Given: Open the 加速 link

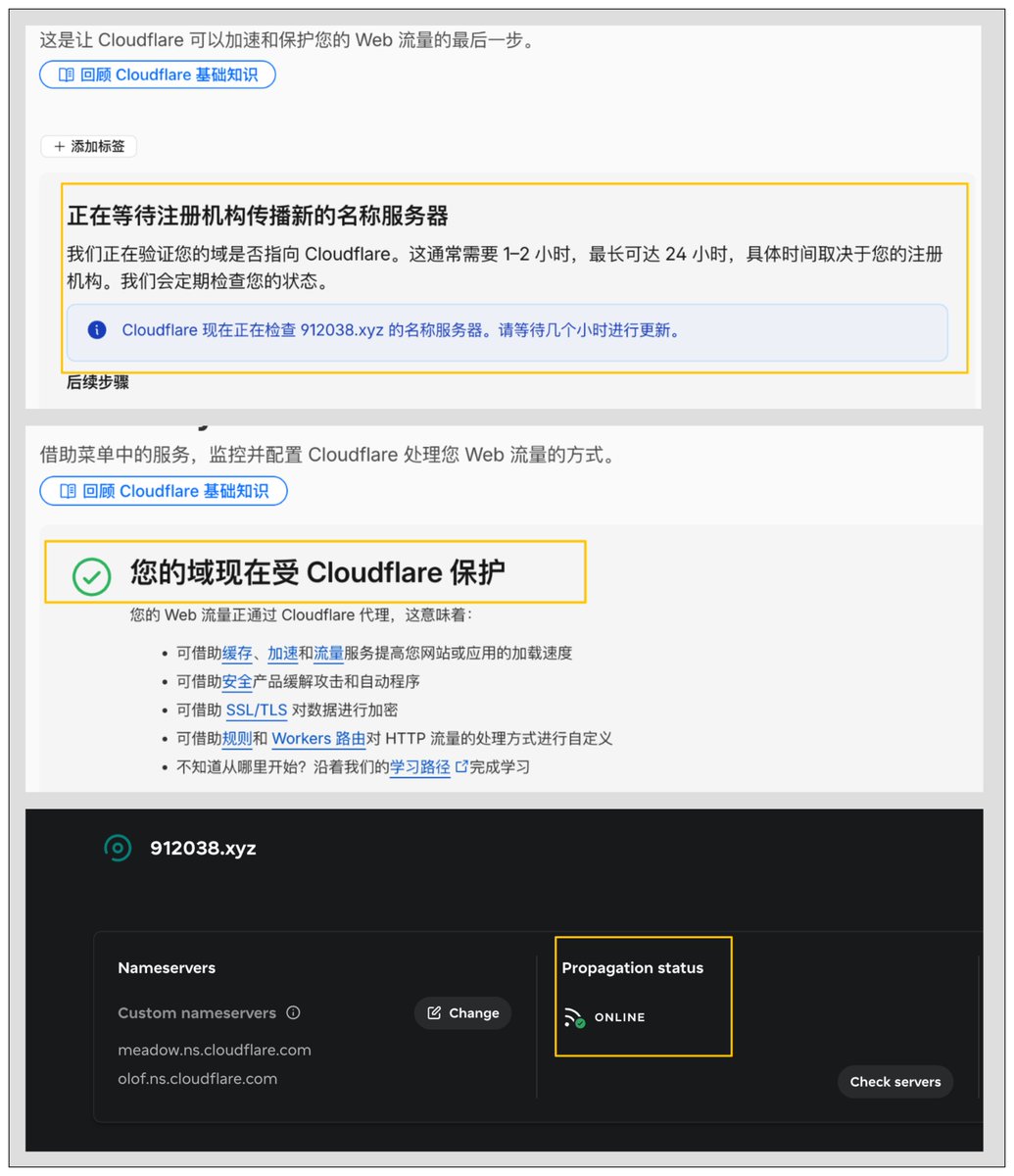Looking at the screenshot, I should tap(283, 653).
